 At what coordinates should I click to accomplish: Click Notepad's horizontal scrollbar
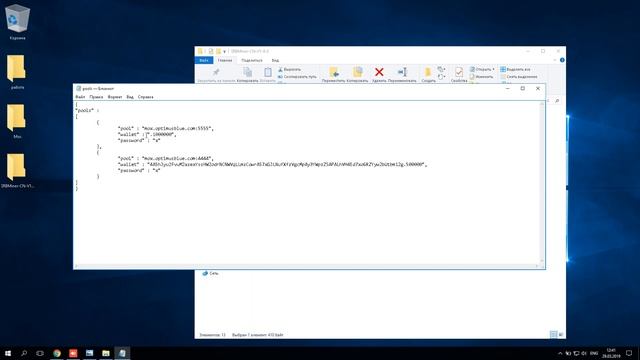pyautogui.click(x=307, y=266)
